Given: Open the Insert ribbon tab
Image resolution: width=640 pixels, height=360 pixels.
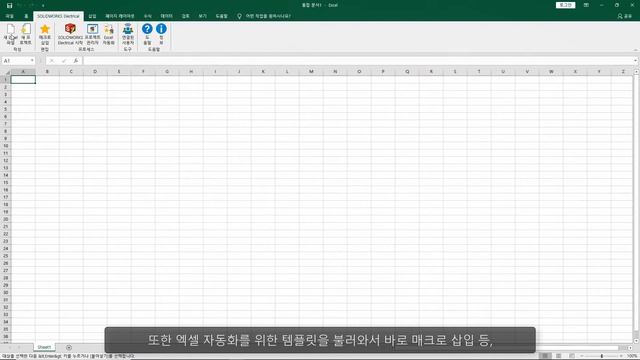Looking at the screenshot, I should 92,16.
